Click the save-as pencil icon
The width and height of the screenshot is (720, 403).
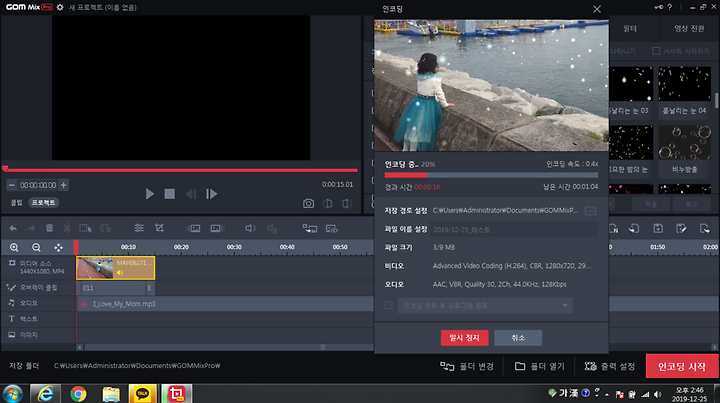681,229
